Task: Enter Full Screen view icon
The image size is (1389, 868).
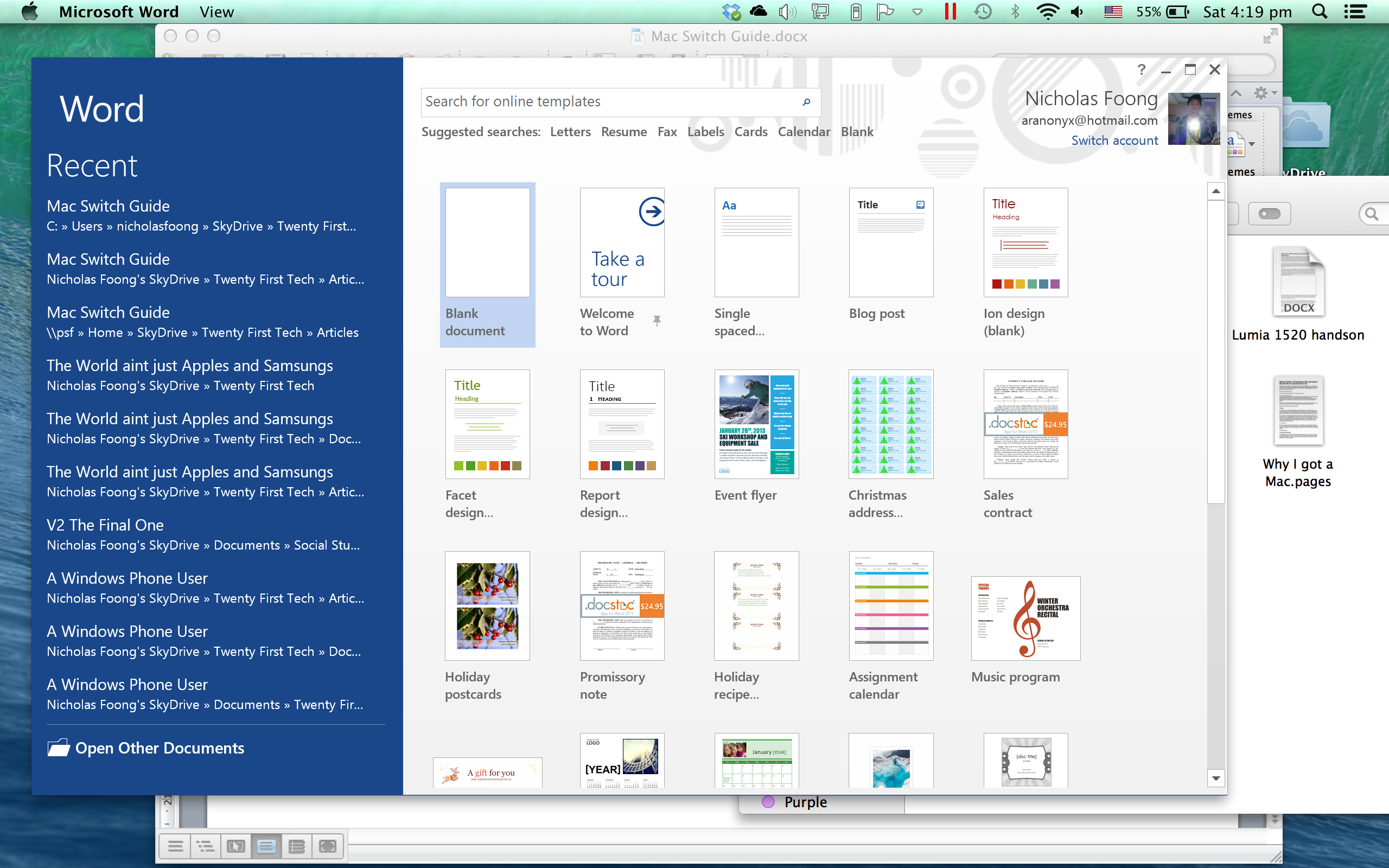Action: (x=327, y=846)
